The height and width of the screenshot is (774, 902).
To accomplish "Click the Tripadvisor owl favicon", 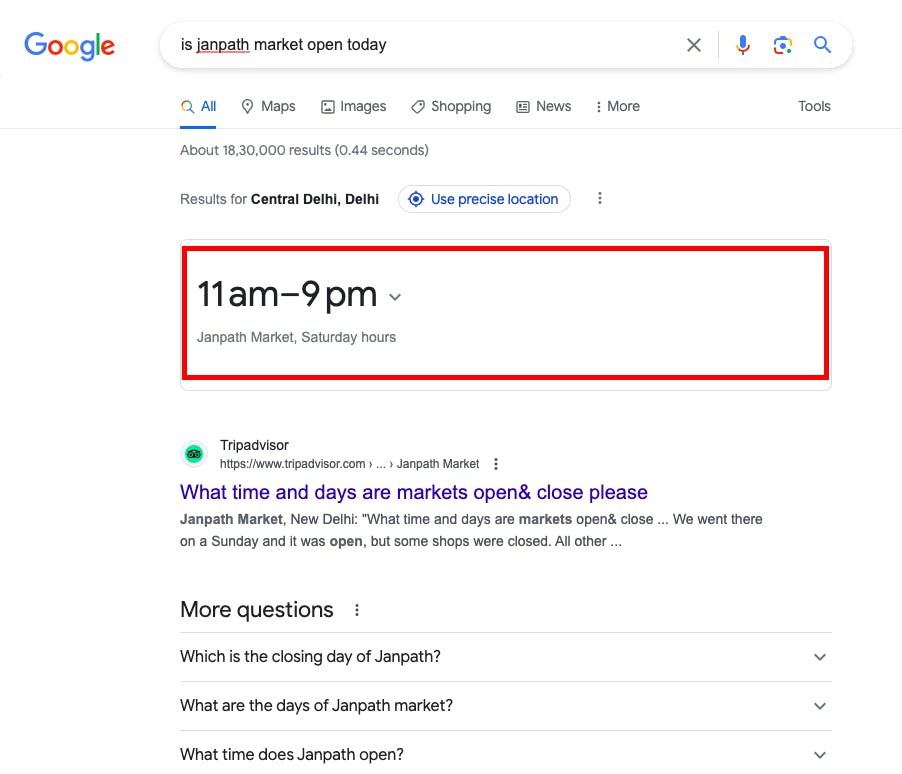I will pyautogui.click(x=194, y=454).
